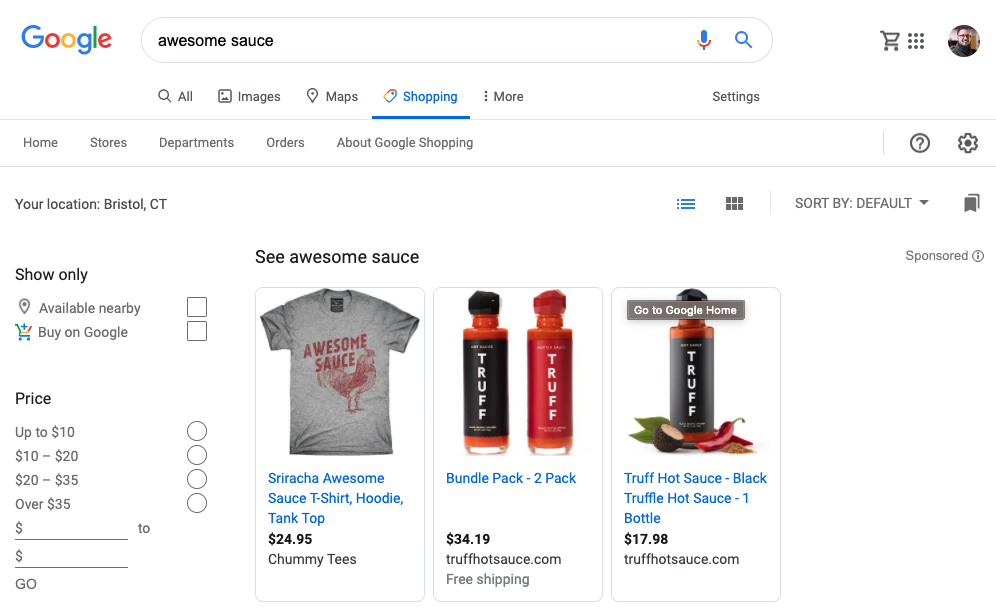
Task: Expand the More search categories menu
Action: click(x=502, y=96)
